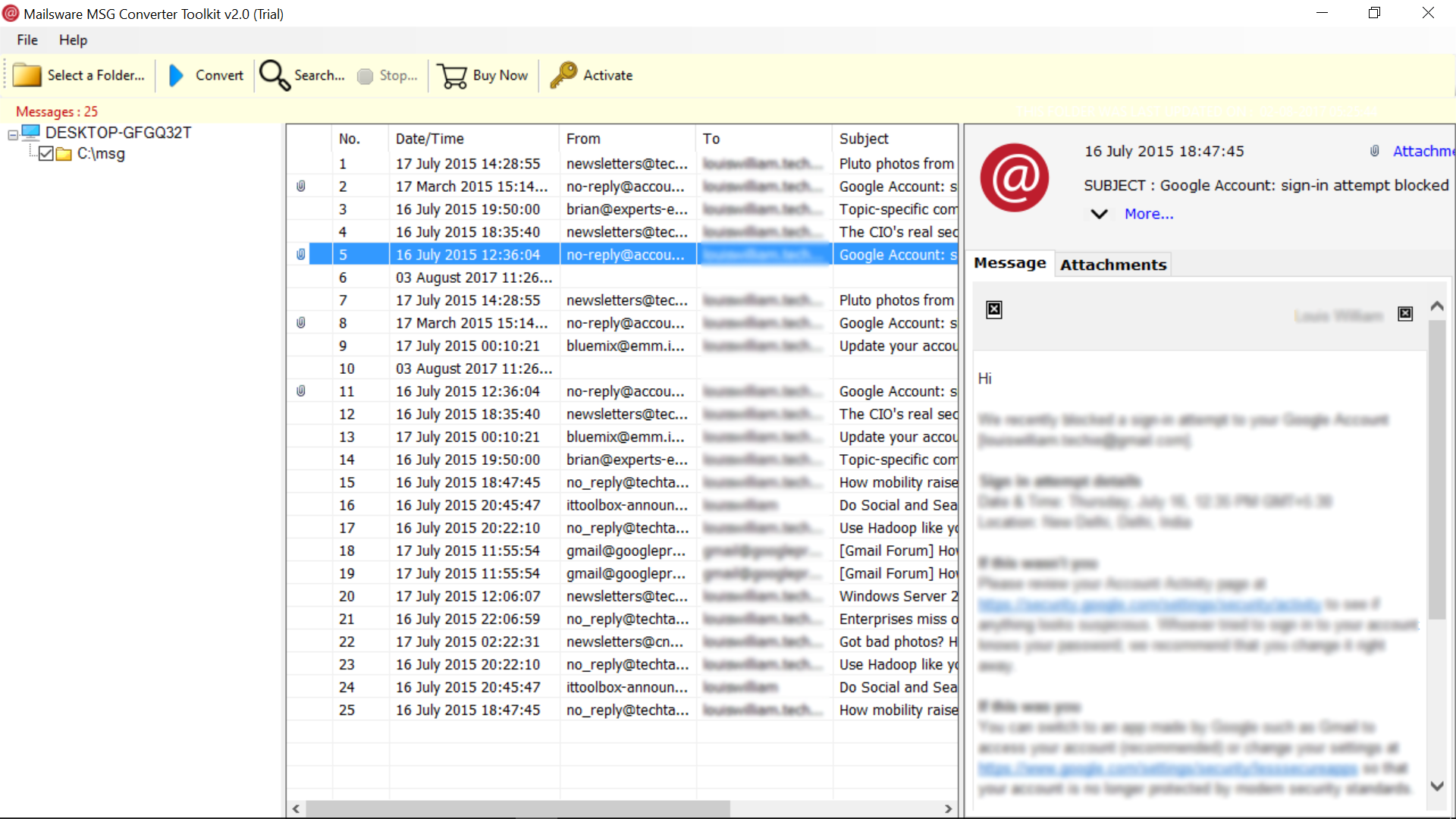Image resolution: width=1456 pixels, height=819 pixels.
Task: Select message 16 Do Social and Sea
Action: [x=623, y=505]
